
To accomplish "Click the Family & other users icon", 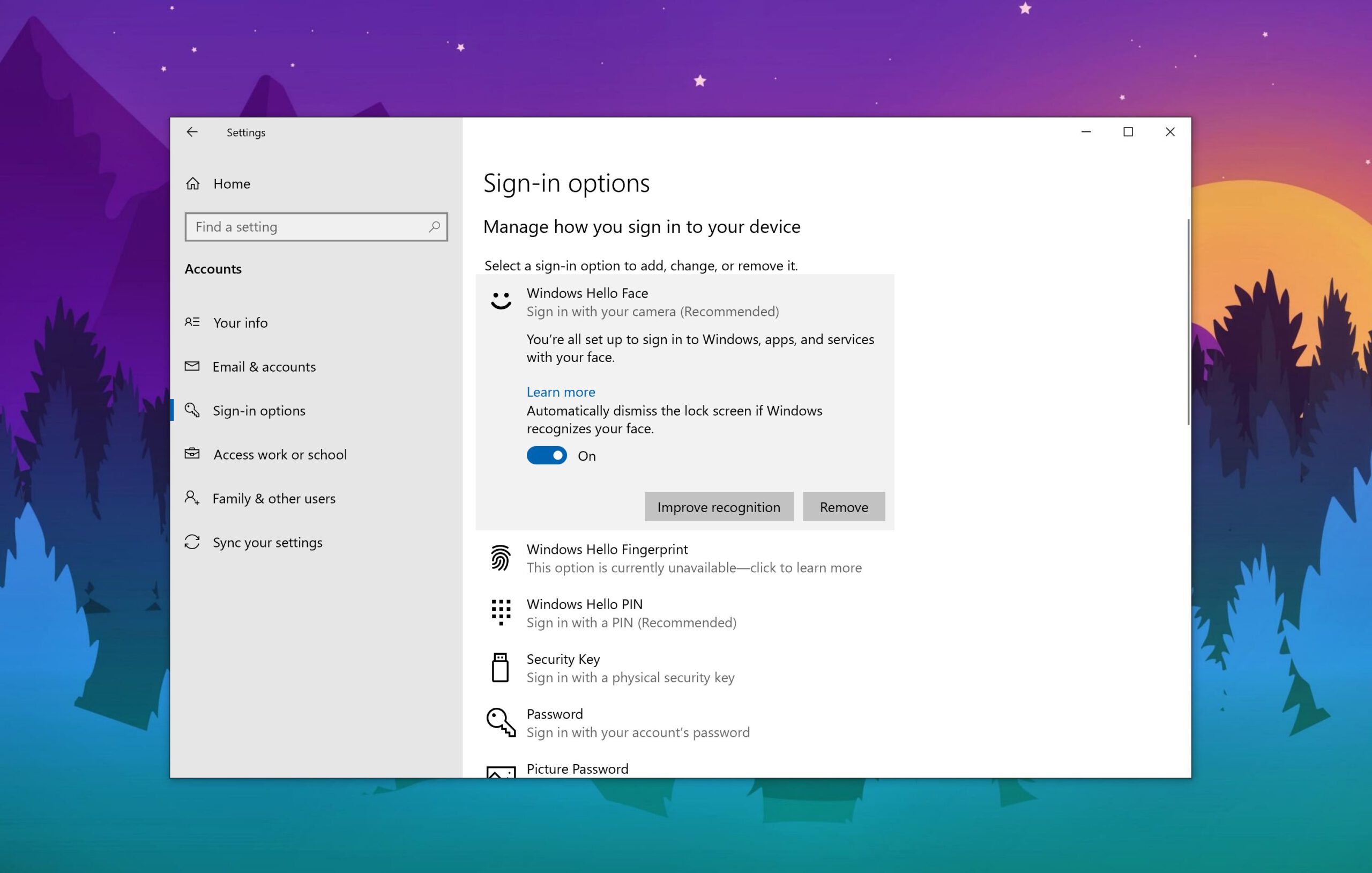I will 192,498.
